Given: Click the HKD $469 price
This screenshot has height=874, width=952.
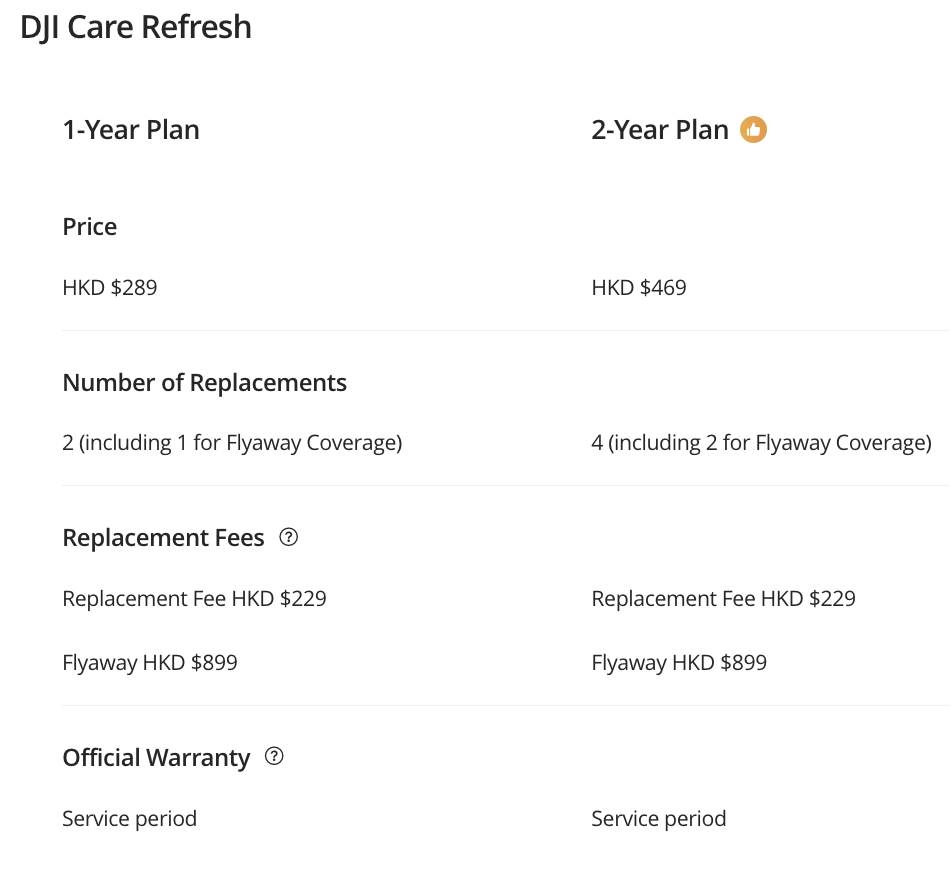Looking at the screenshot, I should coord(639,288).
